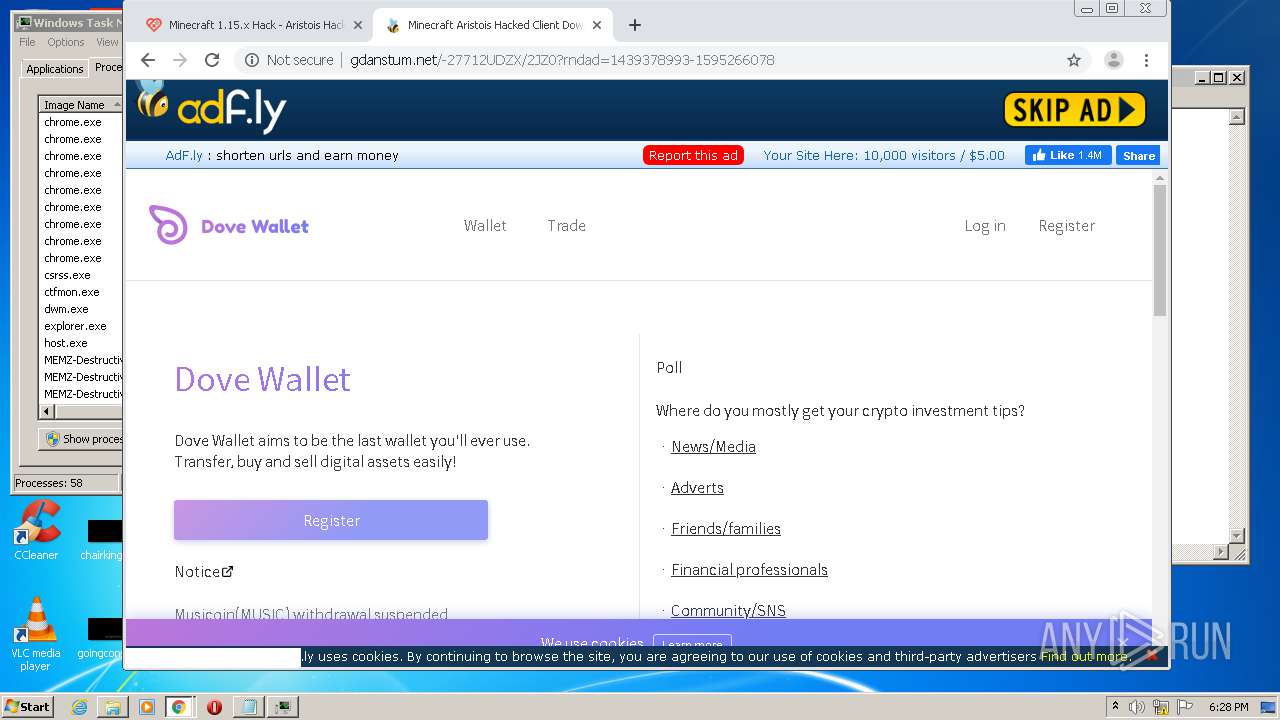Click Task Manager horizontal scroll left arrow

(x=46, y=411)
